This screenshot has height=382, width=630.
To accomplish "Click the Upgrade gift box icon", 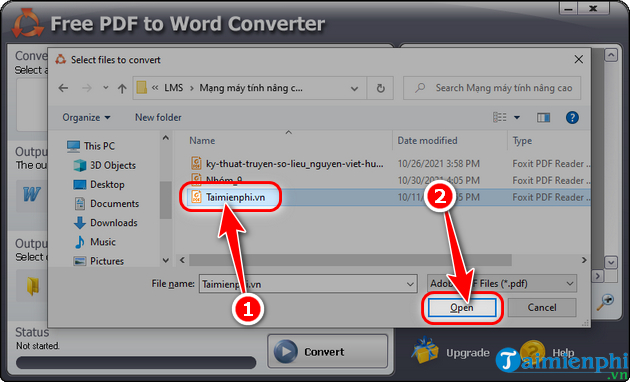I will [425, 350].
